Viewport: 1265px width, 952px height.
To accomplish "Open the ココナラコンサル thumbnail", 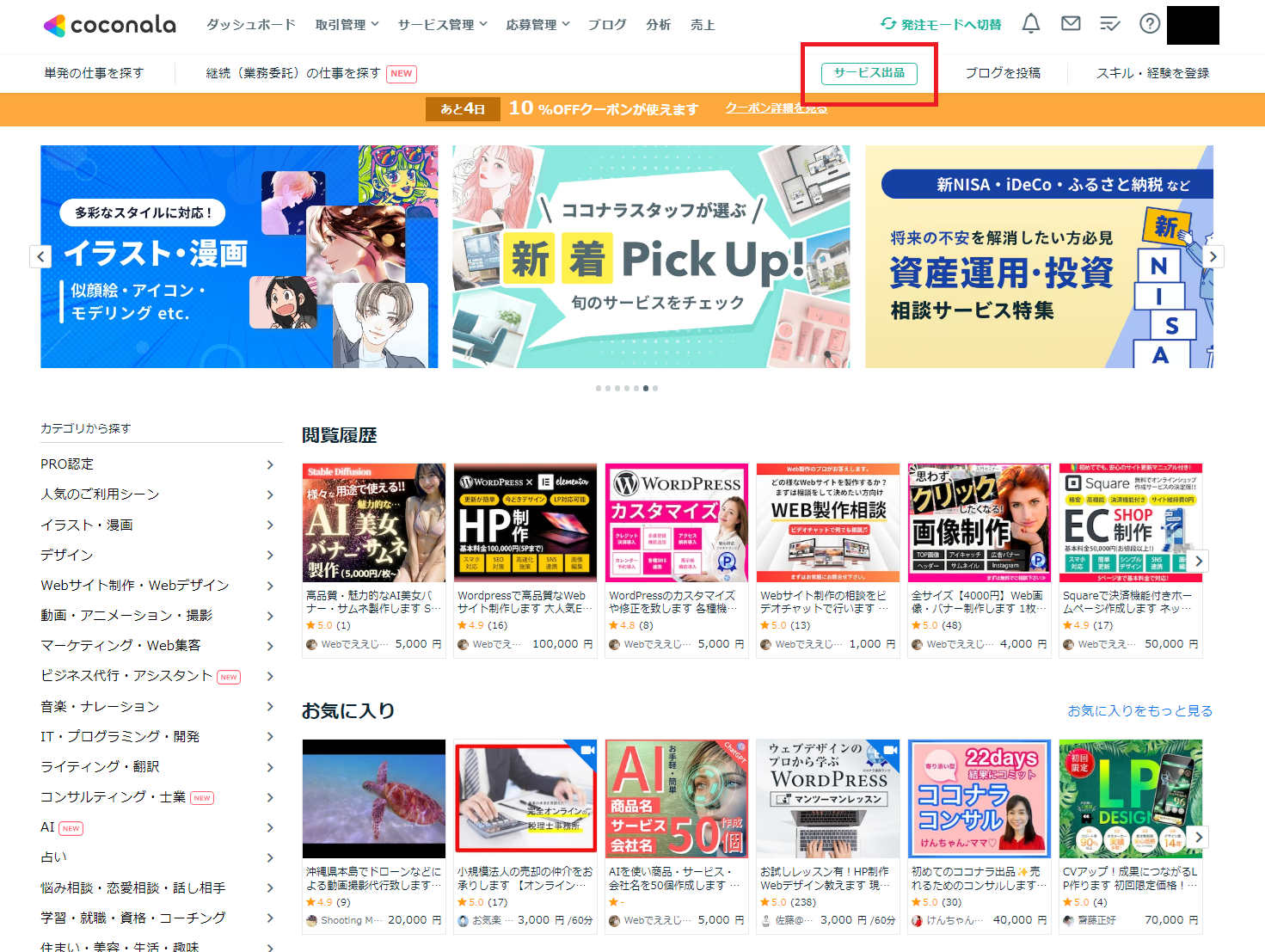I will pos(979,799).
